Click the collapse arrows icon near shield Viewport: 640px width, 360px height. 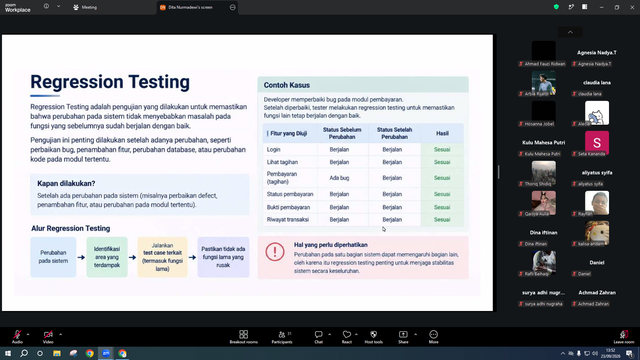tap(571, 7)
